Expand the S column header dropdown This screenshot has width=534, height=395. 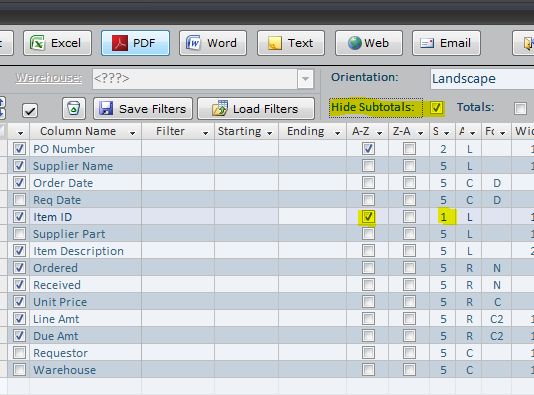(x=446, y=133)
